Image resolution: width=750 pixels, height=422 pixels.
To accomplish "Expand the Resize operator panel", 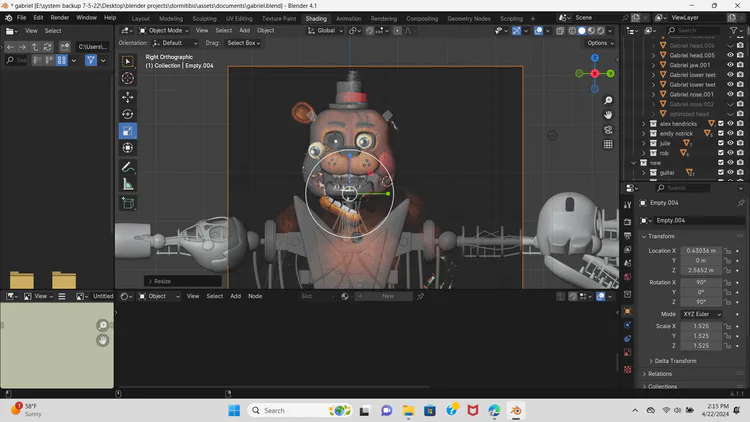I will pos(183,281).
